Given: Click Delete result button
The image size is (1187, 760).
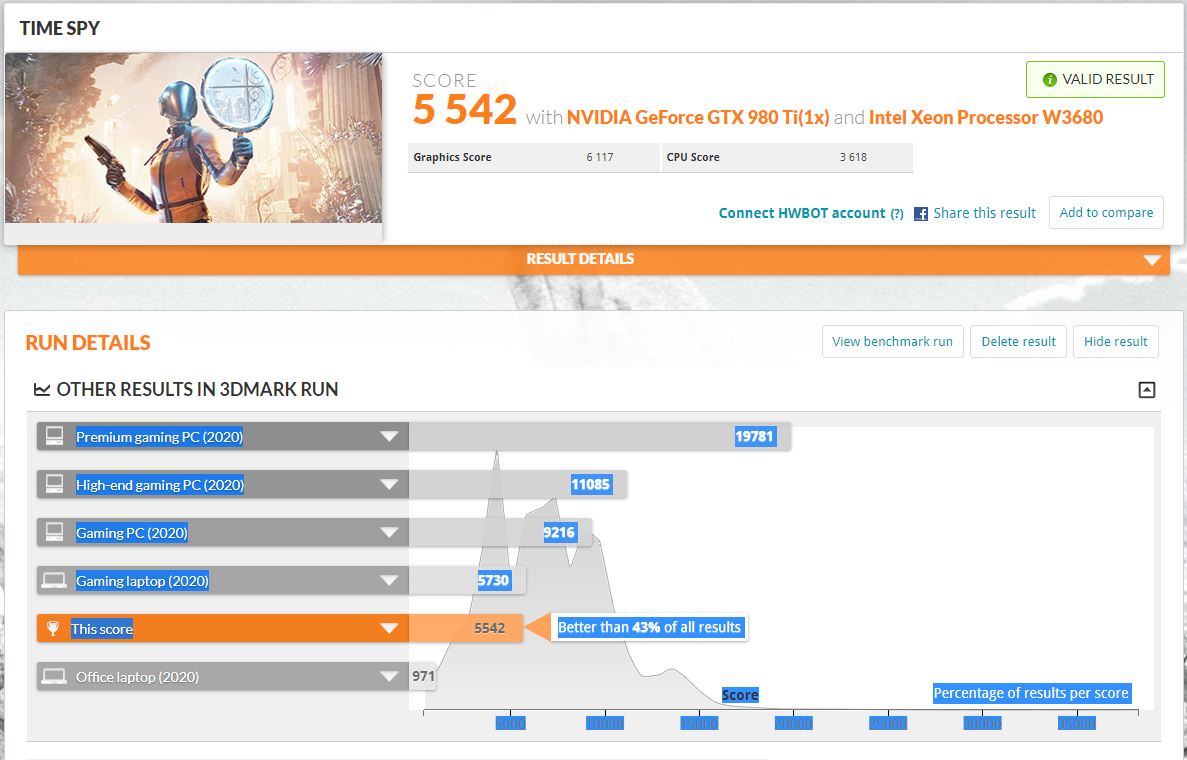Looking at the screenshot, I should click(x=1018, y=341).
